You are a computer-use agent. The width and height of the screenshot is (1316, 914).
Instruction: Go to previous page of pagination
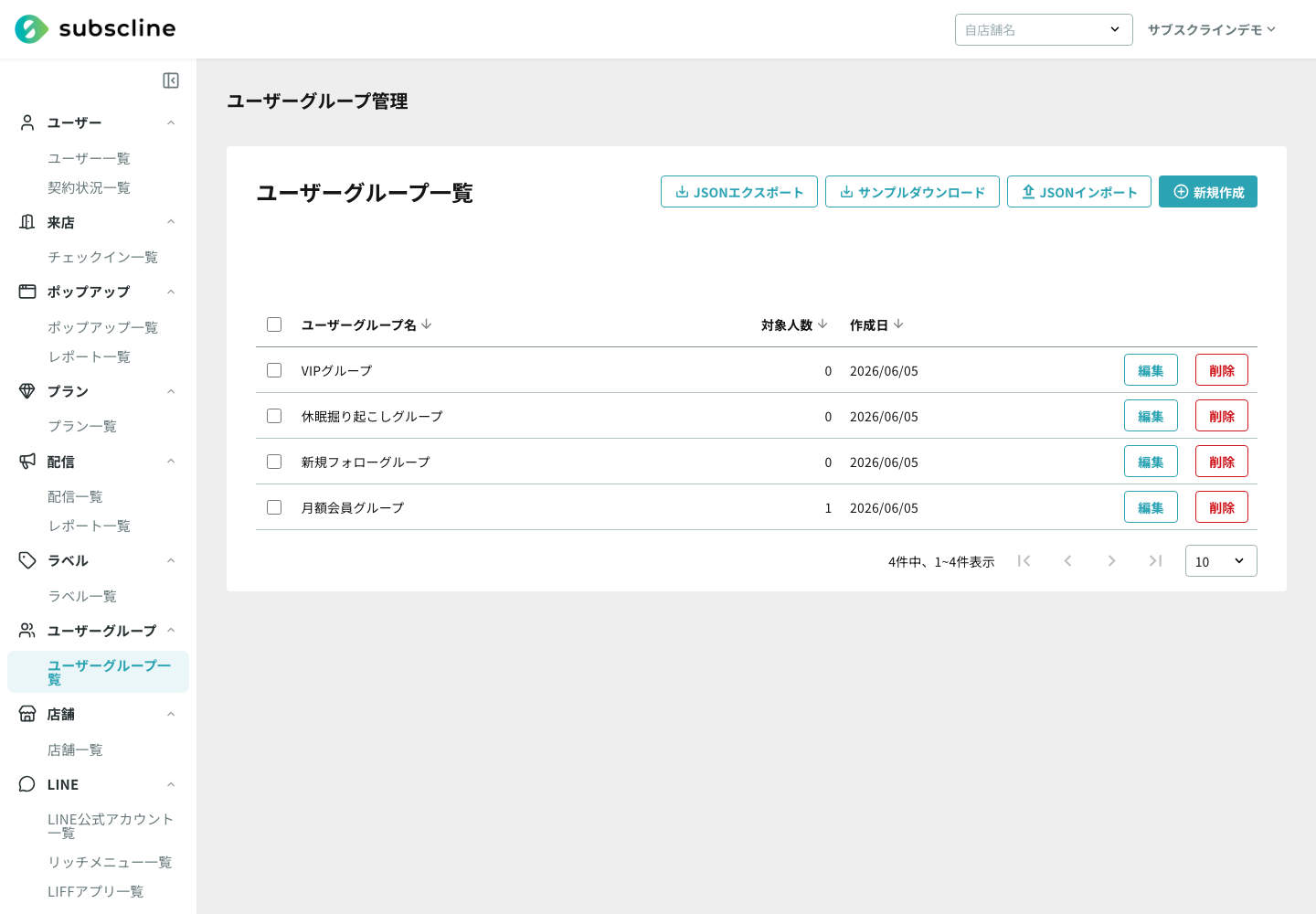point(1067,561)
